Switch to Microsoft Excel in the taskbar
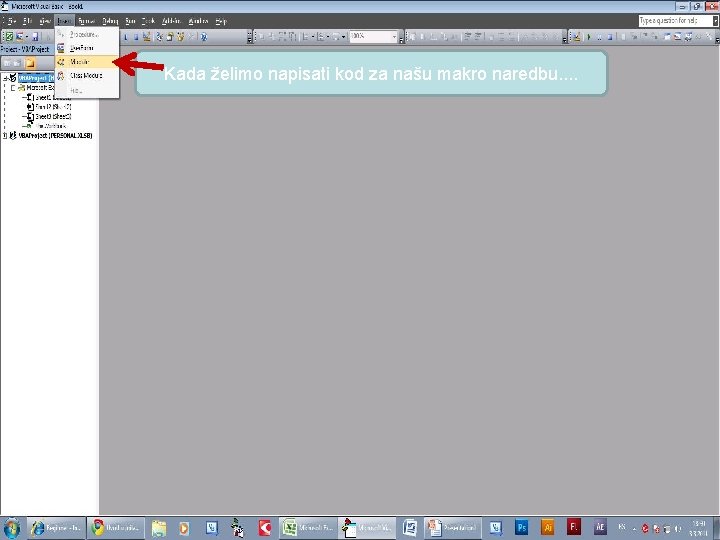This screenshot has height=540, width=720. click(308, 528)
